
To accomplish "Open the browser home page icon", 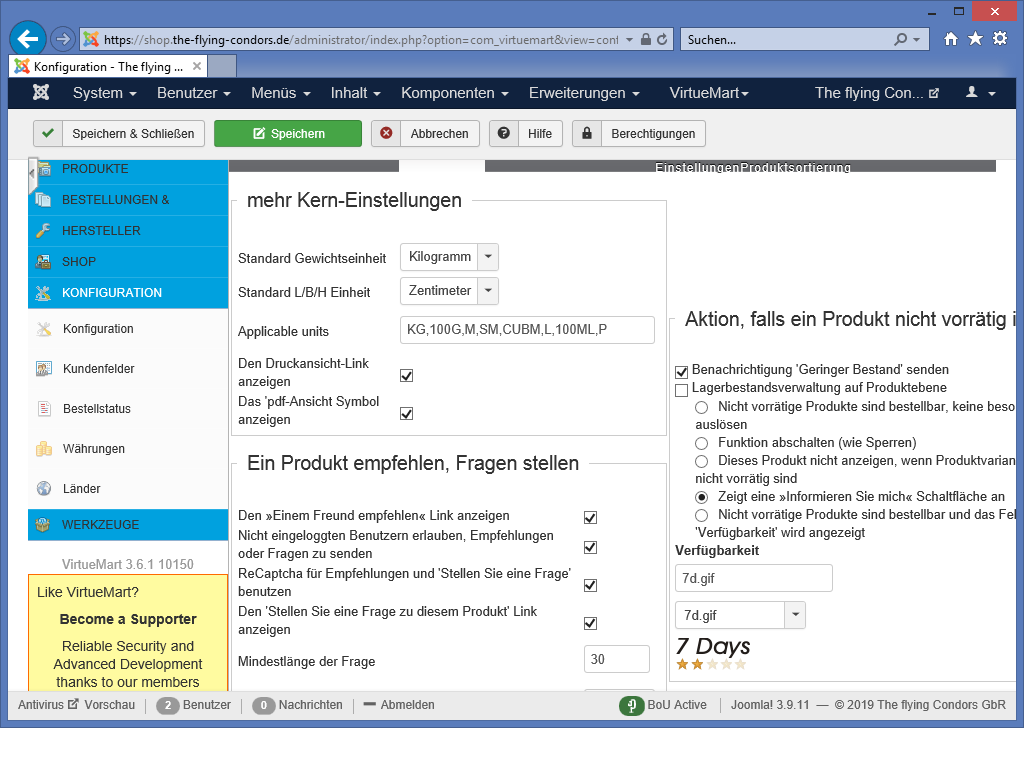I will [x=950, y=39].
